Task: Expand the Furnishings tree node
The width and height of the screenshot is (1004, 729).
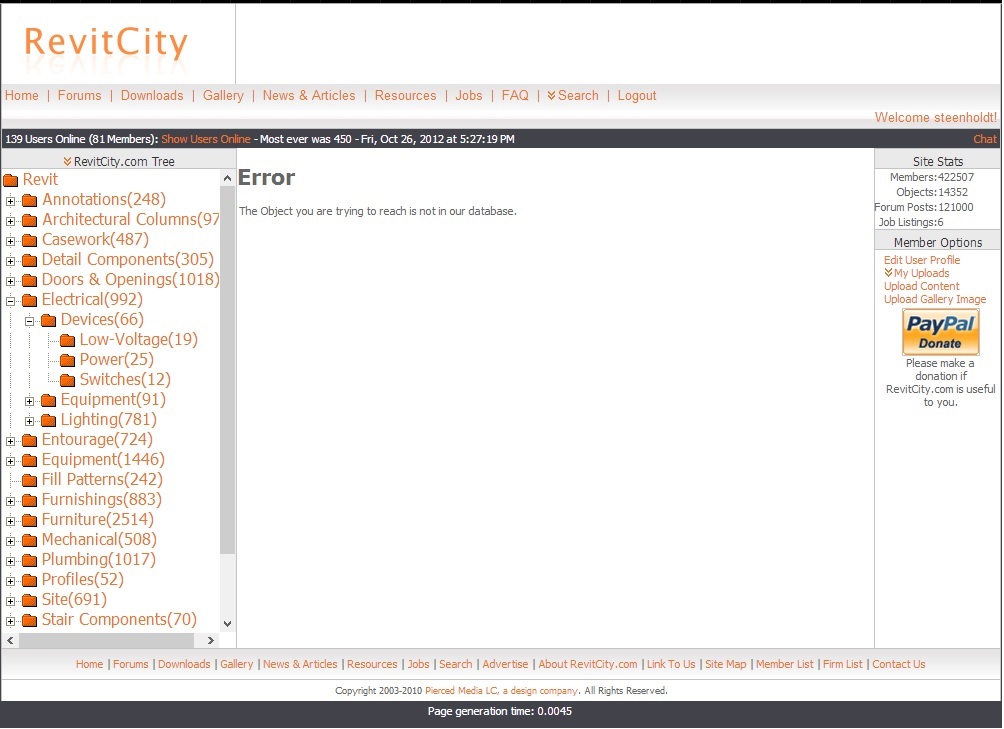Action: point(10,501)
